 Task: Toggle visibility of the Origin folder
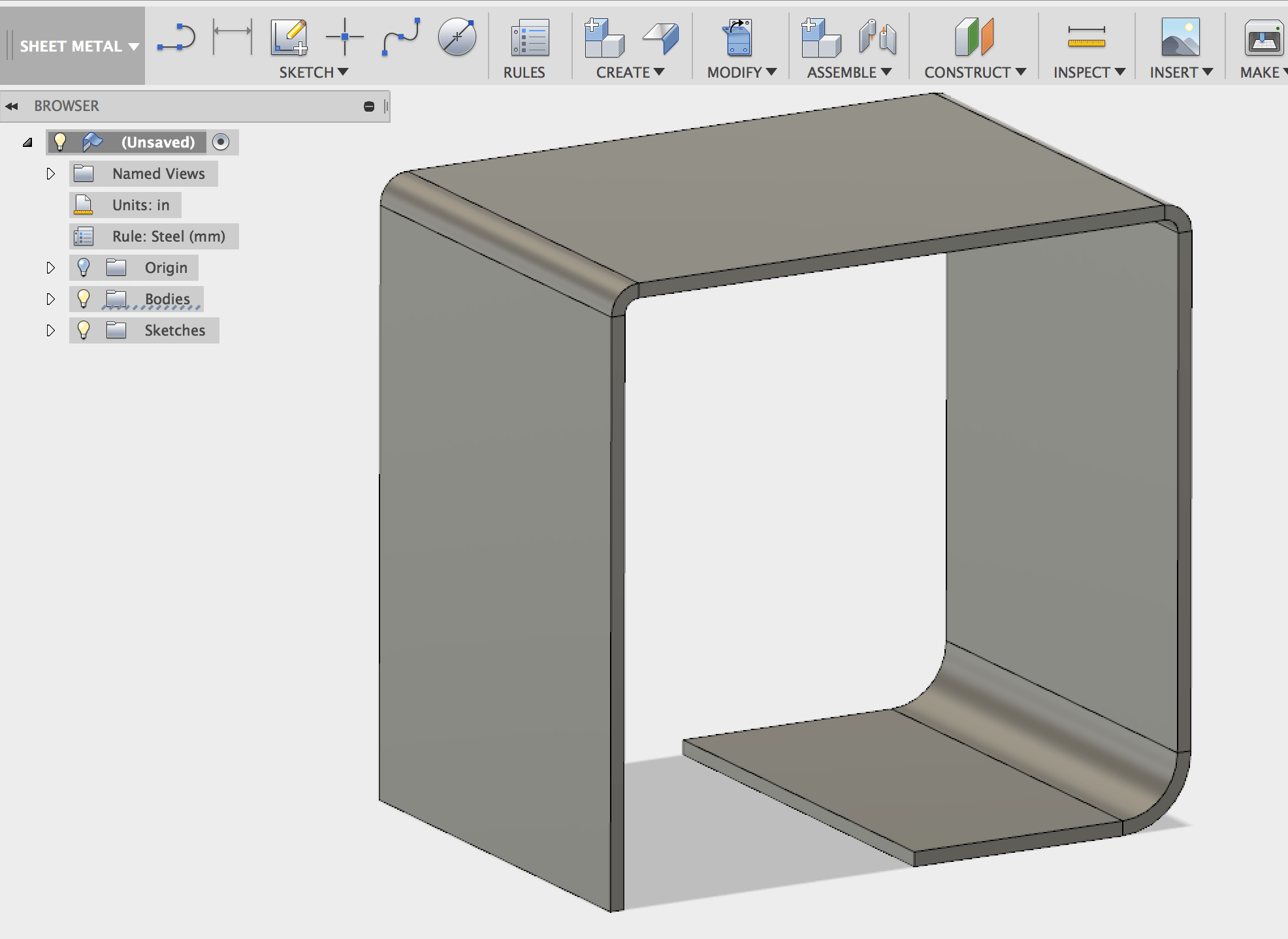click(84, 267)
